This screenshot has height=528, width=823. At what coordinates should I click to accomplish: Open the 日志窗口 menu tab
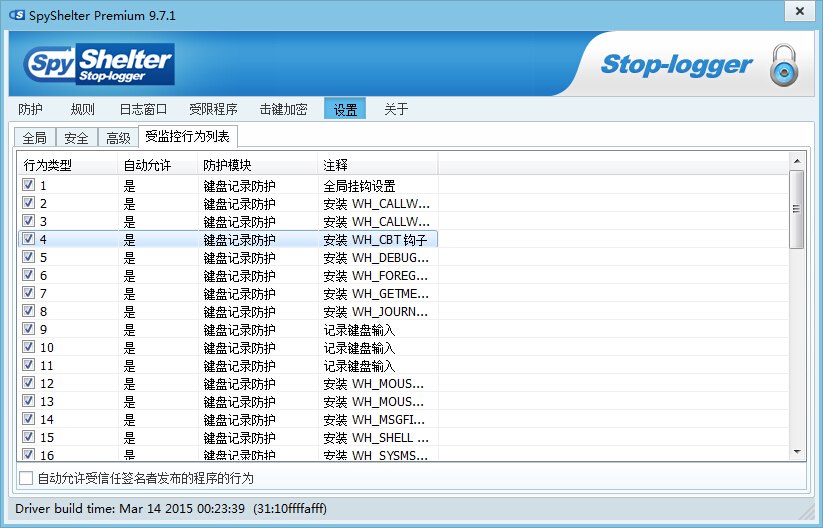(x=143, y=109)
